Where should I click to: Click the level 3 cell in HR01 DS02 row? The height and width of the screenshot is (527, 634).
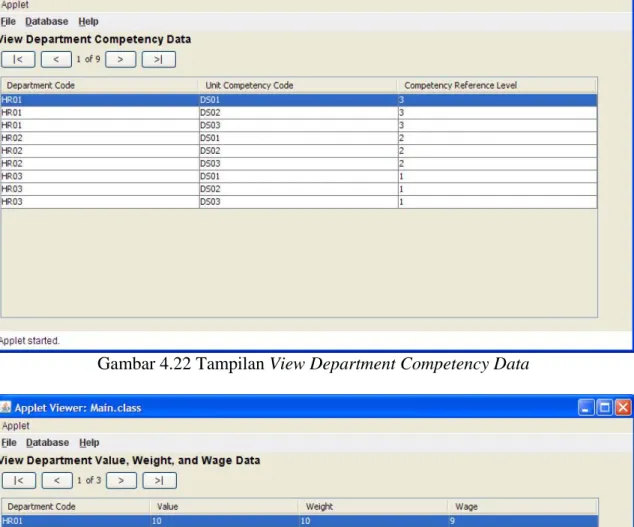tap(497, 112)
